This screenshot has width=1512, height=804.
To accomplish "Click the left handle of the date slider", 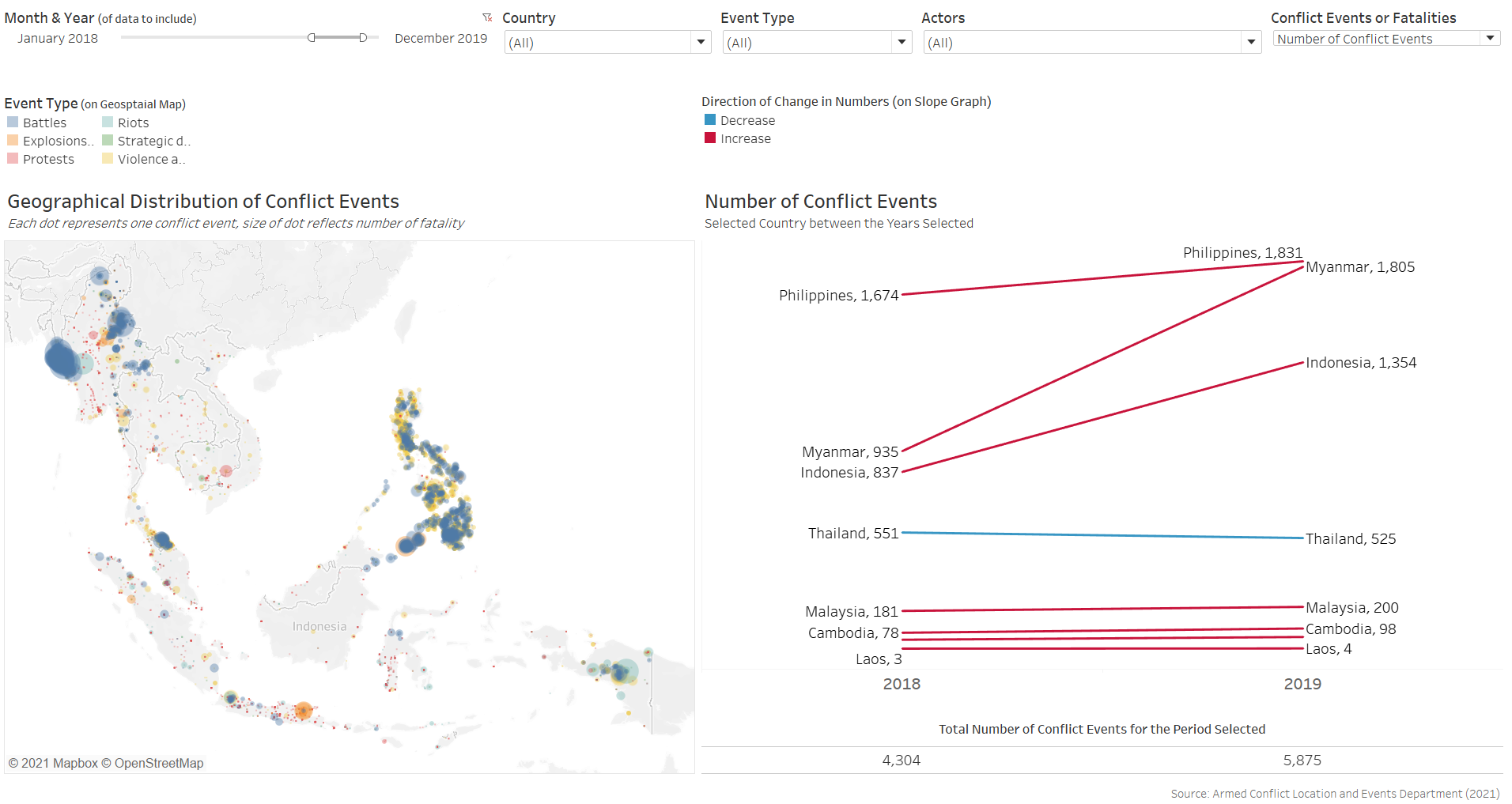I will click(312, 38).
